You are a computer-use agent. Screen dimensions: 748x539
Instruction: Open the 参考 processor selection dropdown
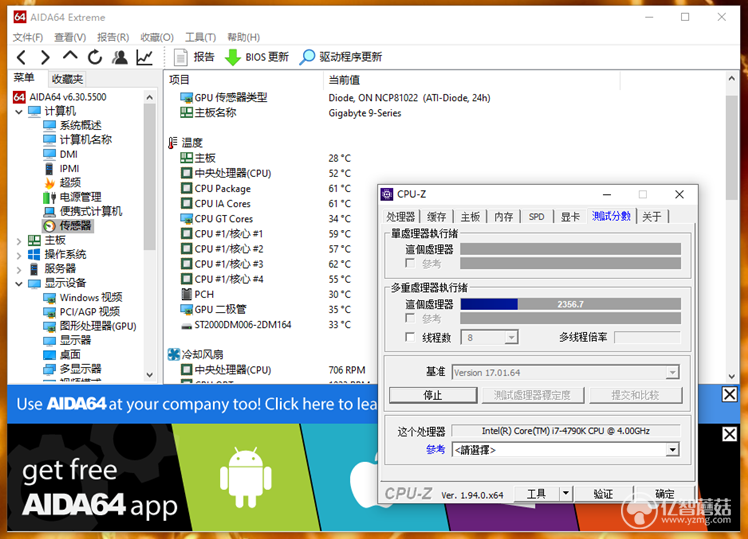click(672, 450)
